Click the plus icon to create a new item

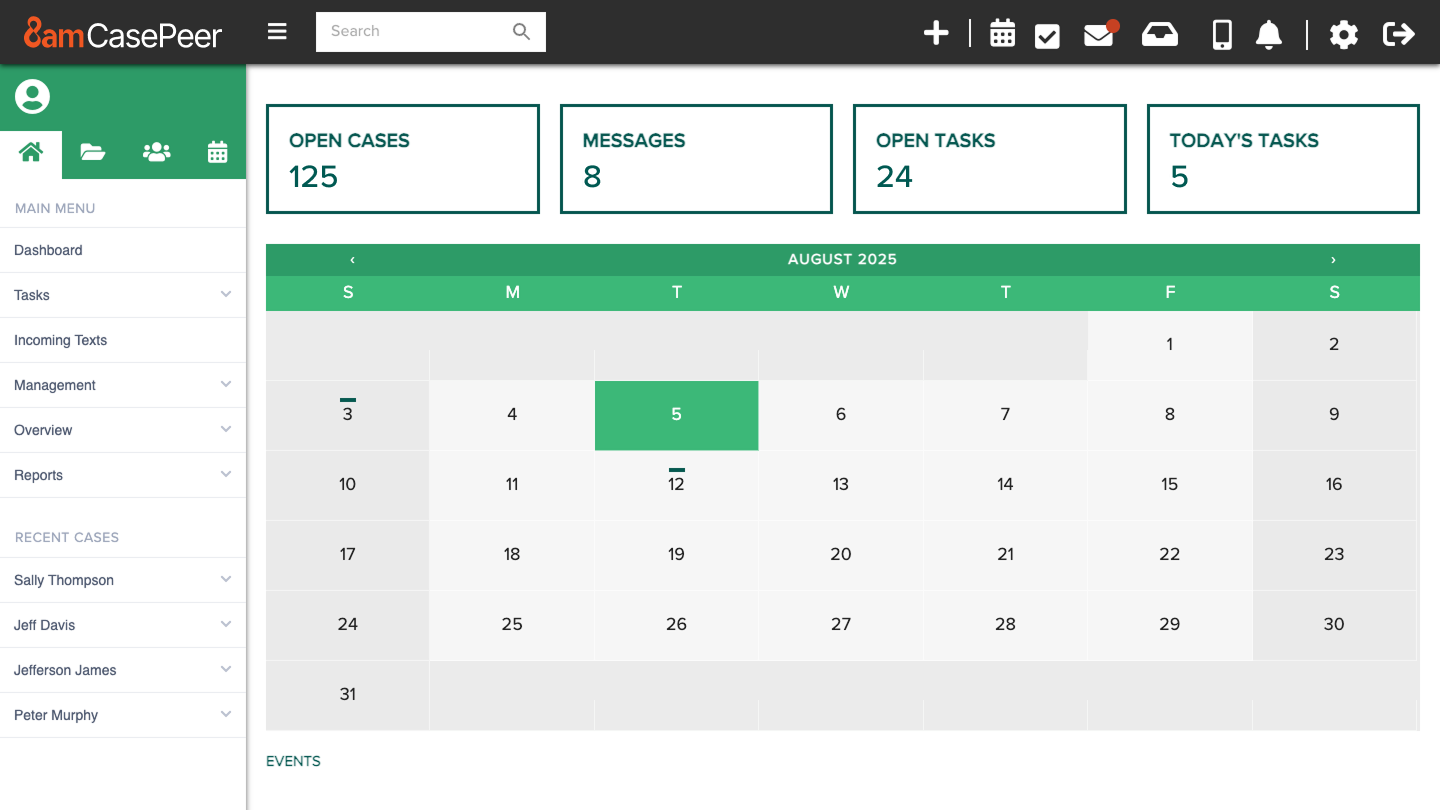tap(936, 33)
